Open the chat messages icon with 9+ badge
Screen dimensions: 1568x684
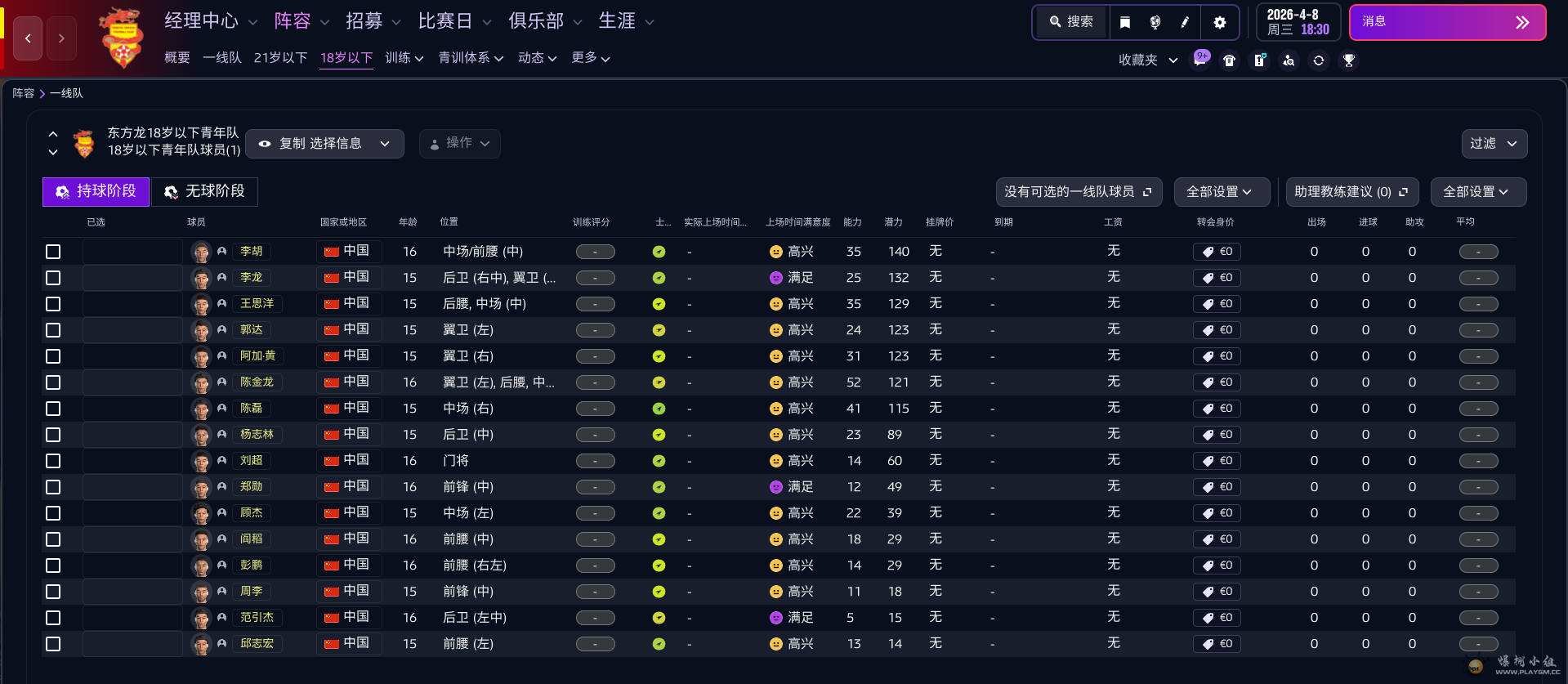pos(1200,60)
